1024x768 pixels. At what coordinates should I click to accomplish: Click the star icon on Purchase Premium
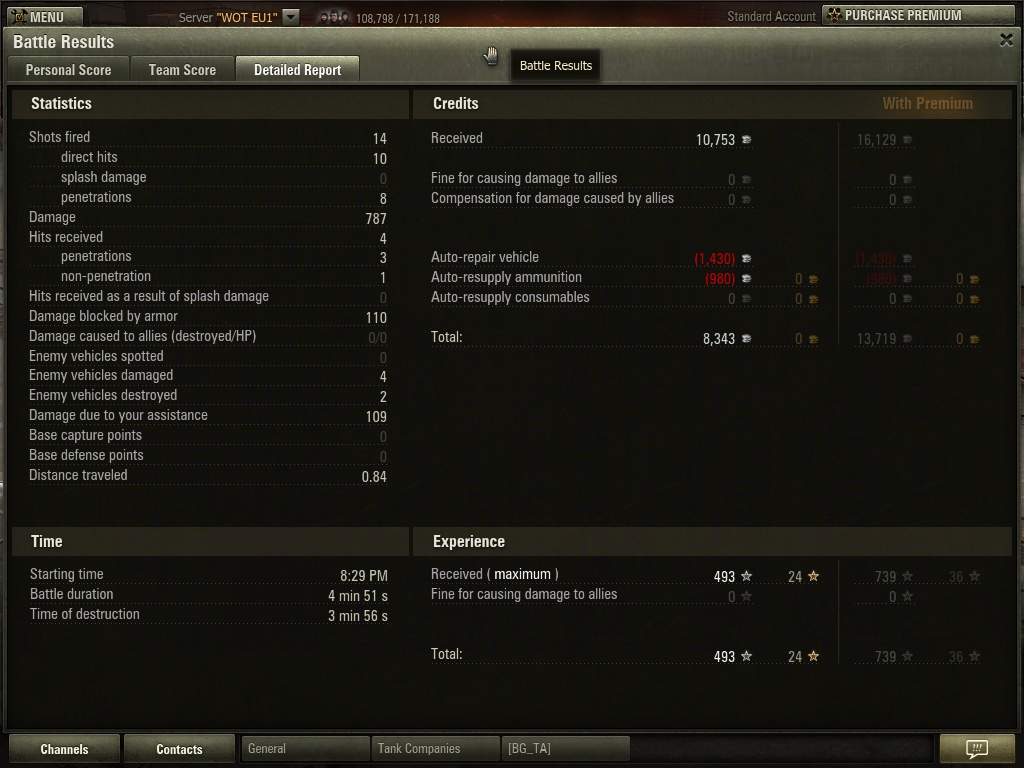(x=834, y=15)
